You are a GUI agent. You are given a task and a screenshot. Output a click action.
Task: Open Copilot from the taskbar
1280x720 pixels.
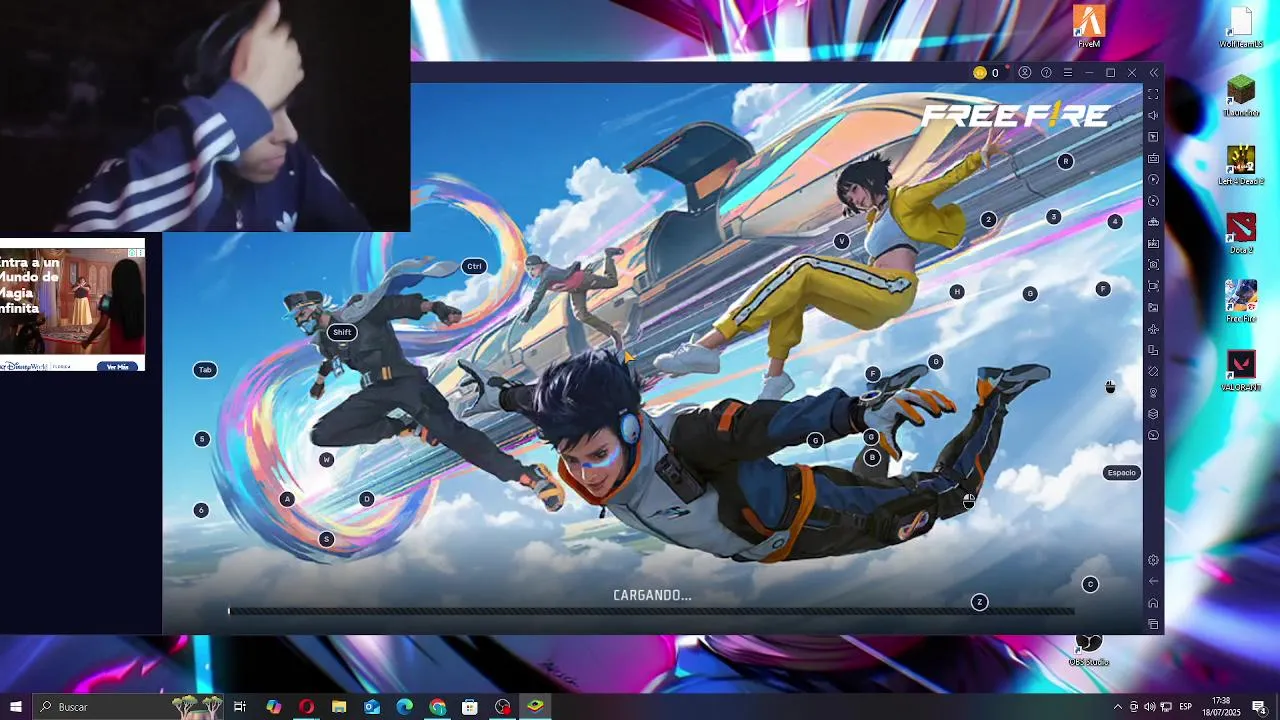(x=273, y=707)
